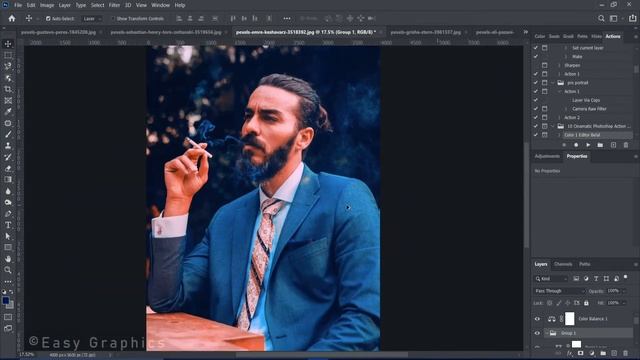The width and height of the screenshot is (640, 360).
Task: Open the Fill value dropdown arrow
Action: pyautogui.click(x=624, y=303)
